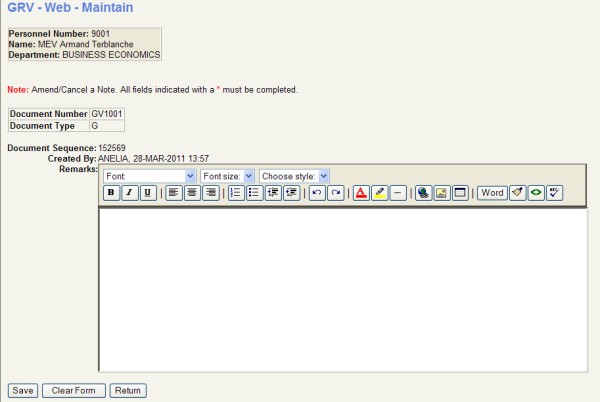Insert an image into remarks
Image resolution: width=600 pixels, height=402 pixels.
click(442, 193)
